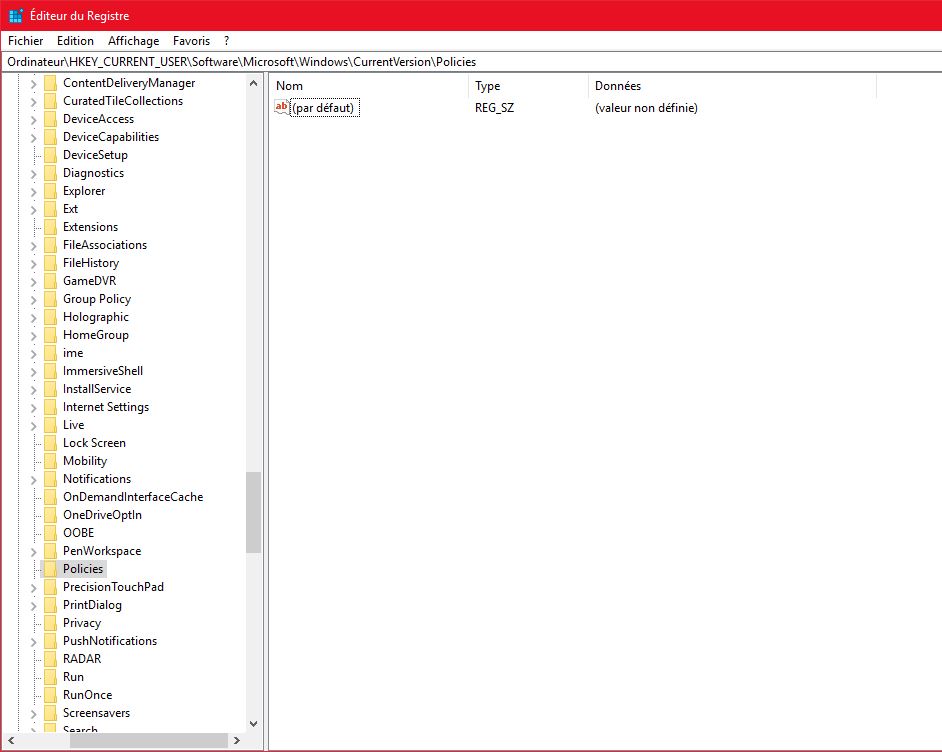Click the Privacy folder icon

coord(50,623)
